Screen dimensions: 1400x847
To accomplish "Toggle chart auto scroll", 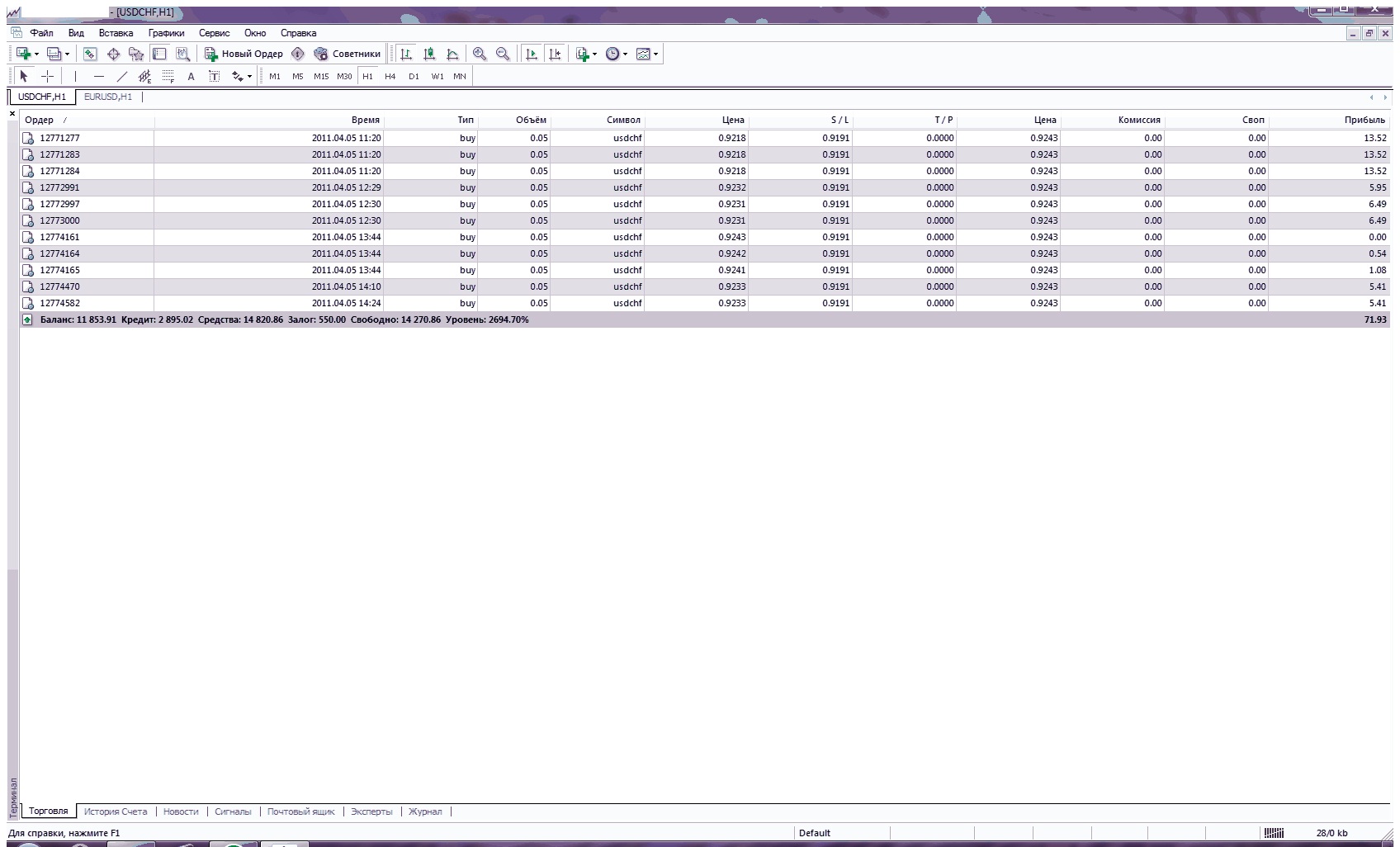I will [x=532, y=54].
